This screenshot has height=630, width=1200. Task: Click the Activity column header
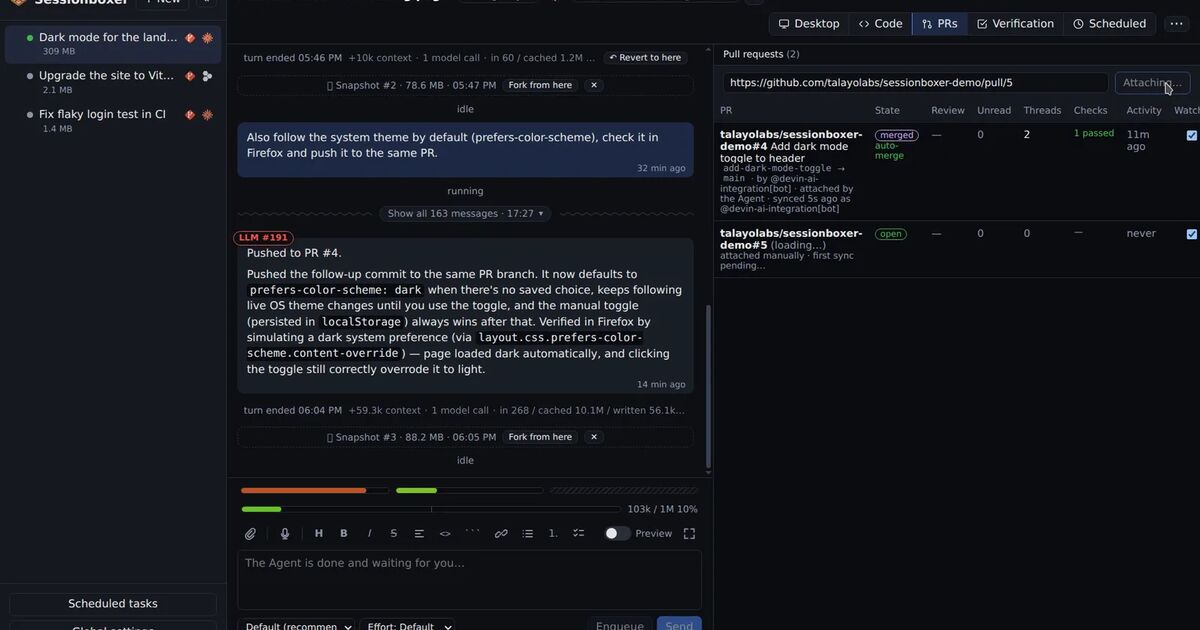(x=1144, y=111)
